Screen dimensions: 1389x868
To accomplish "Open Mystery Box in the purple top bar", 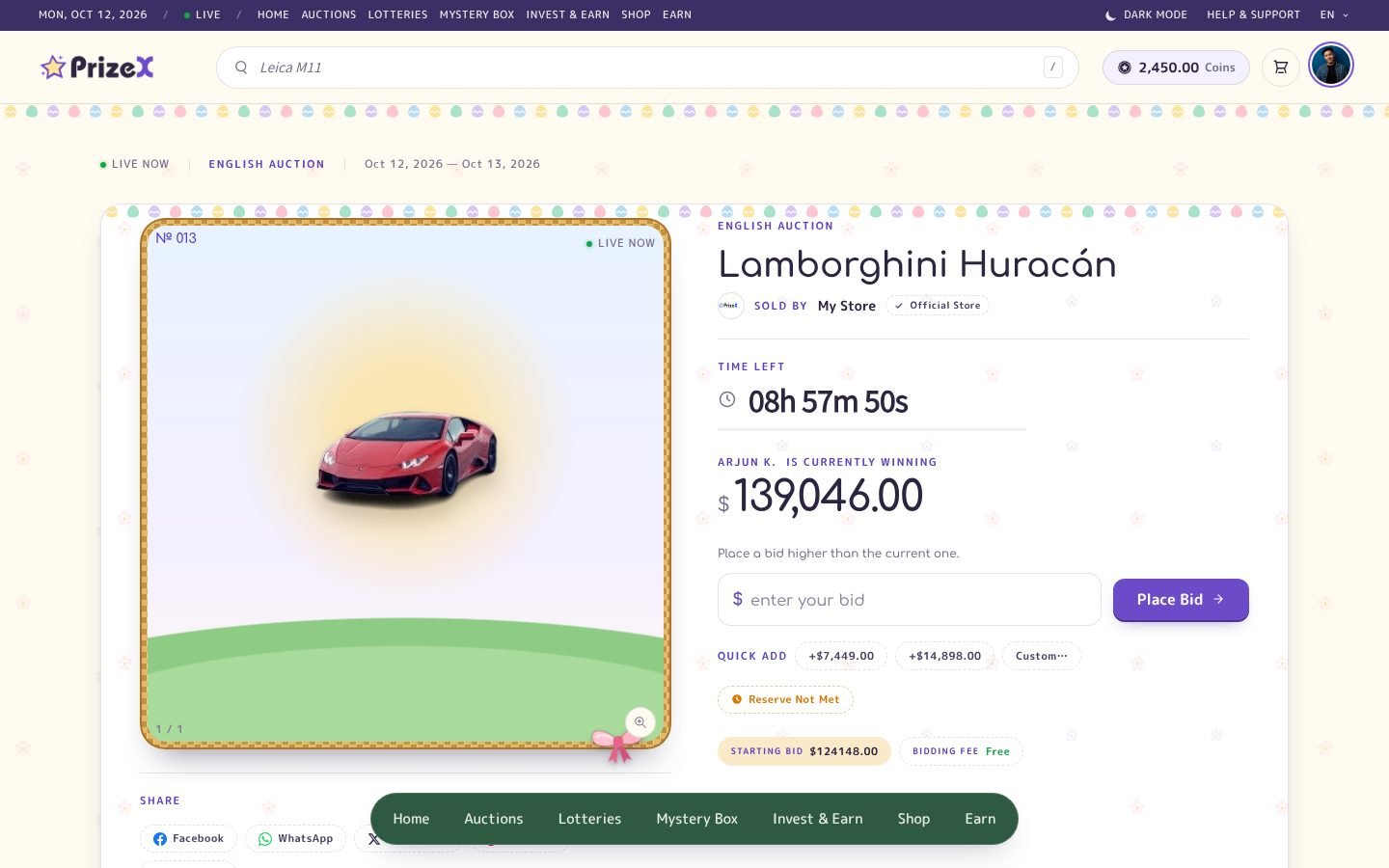I will [477, 15].
